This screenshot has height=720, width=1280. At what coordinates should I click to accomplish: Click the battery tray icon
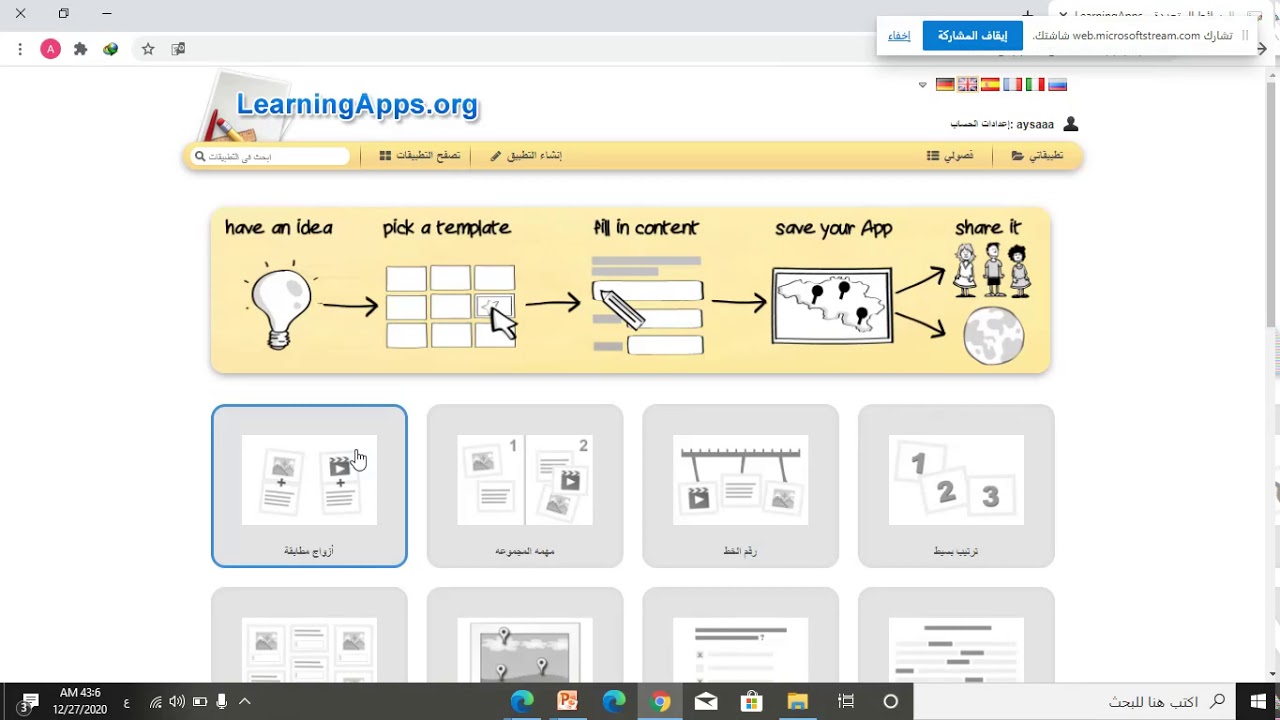[x=200, y=702]
